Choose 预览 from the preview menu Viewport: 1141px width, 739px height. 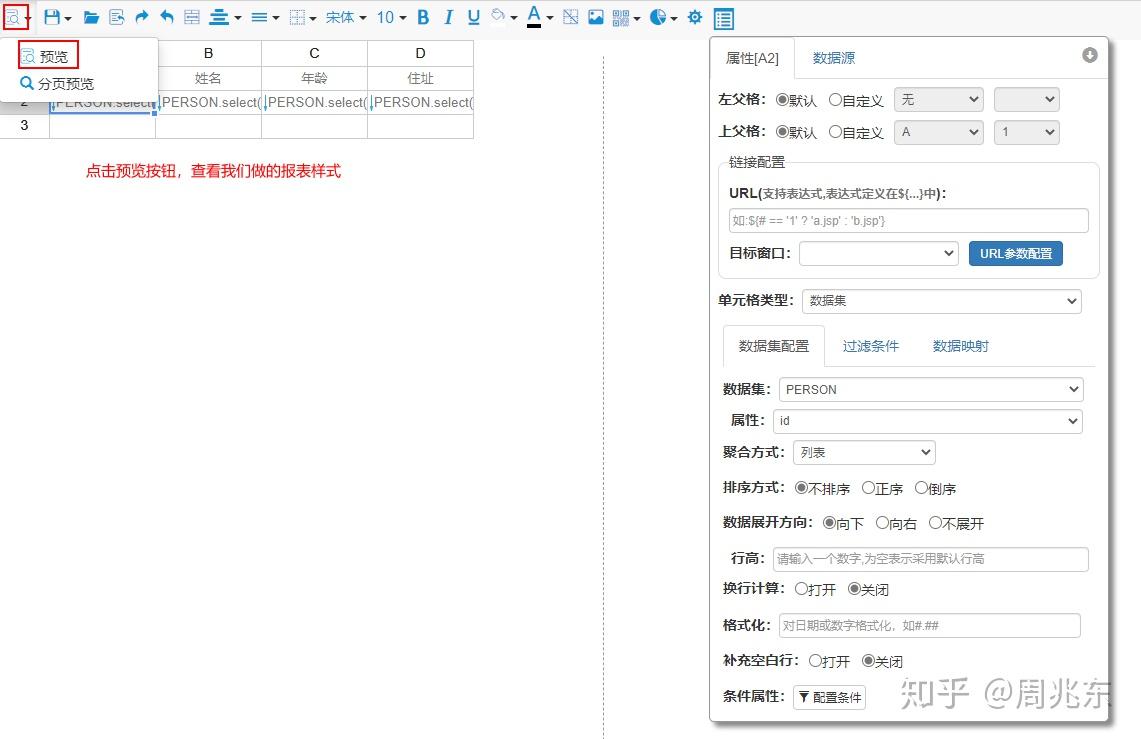48,56
